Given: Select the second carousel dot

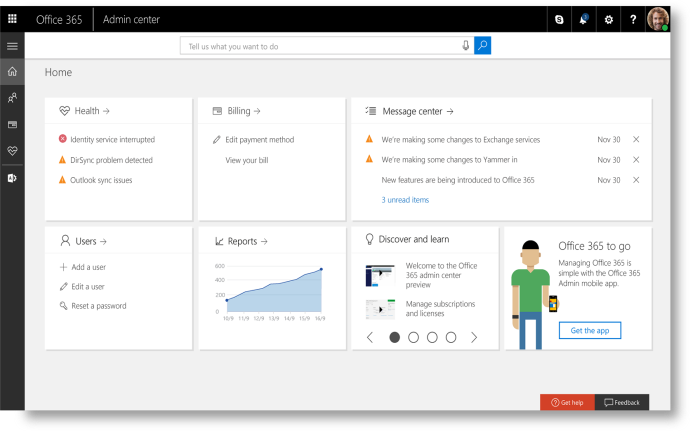Looking at the screenshot, I should (x=413, y=338).
